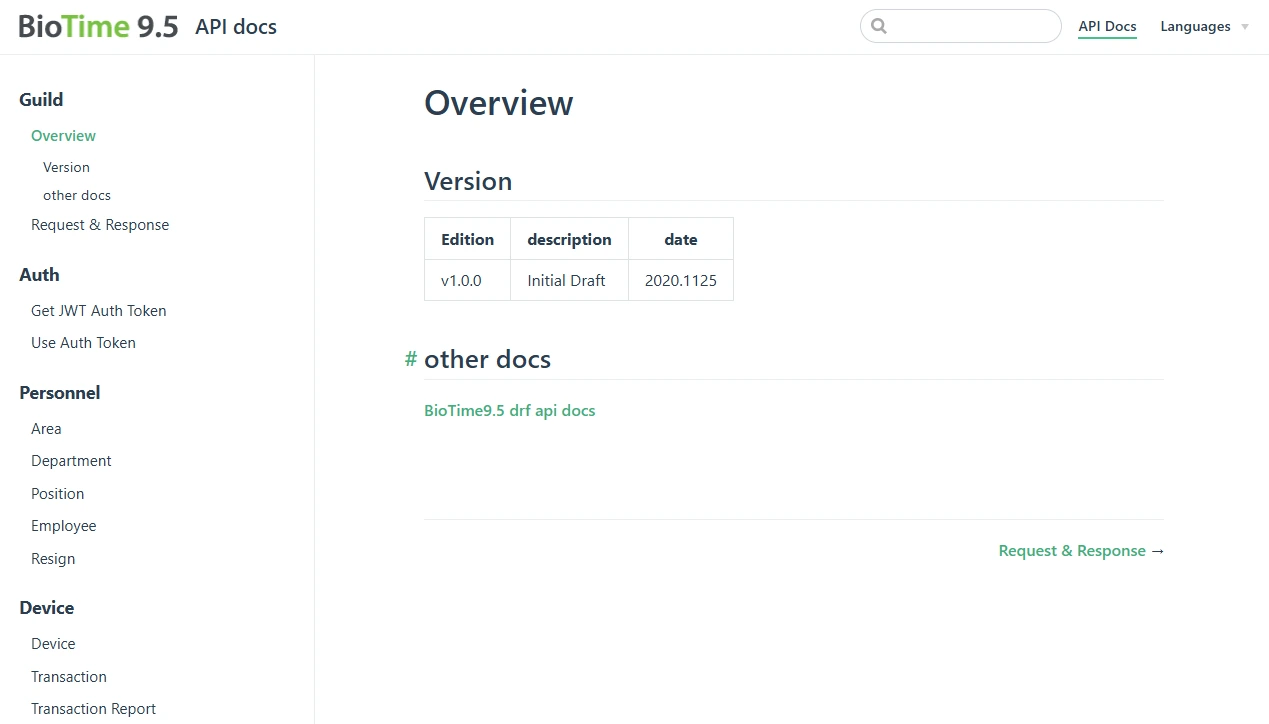Viewport: 1269px width, 724px height.
Task: Open the BioTime9.5 drf api docs link
Action: click(510, 410)
